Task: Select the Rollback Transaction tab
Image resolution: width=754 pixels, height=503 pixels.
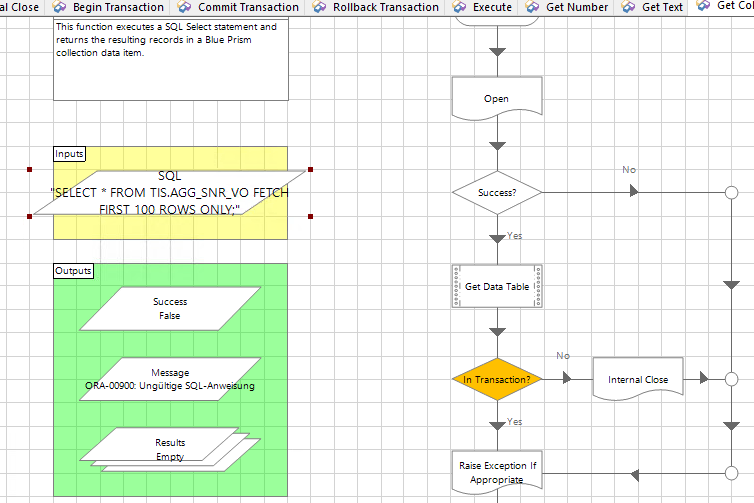Action: point(385,7)
